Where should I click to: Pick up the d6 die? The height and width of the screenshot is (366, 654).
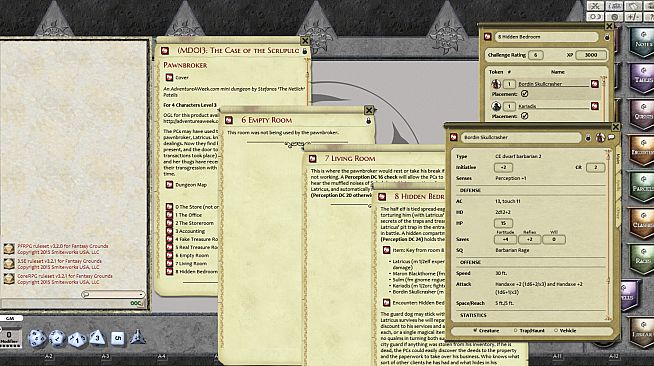point(118,338)
